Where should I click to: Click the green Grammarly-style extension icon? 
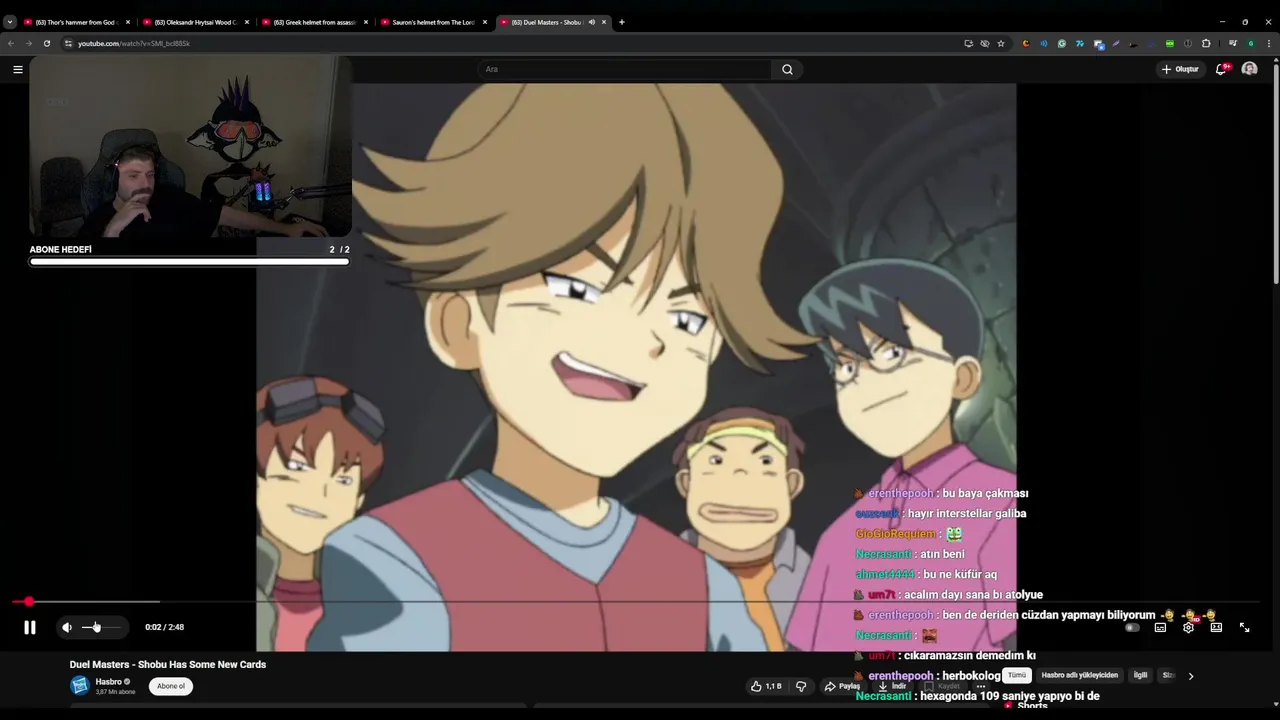tap(1062, 43)
